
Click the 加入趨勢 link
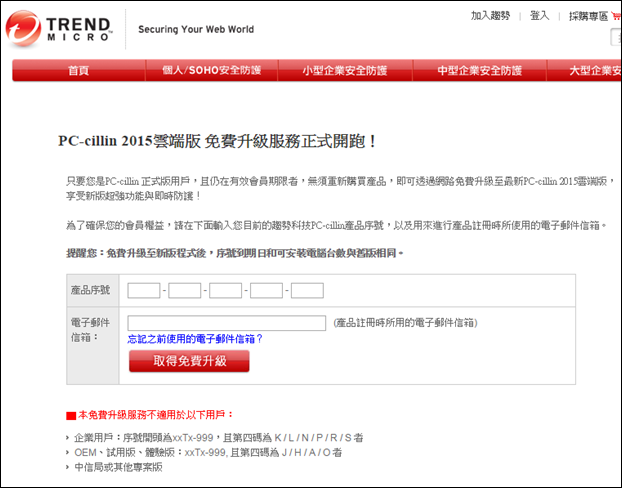tap(490, 16)
